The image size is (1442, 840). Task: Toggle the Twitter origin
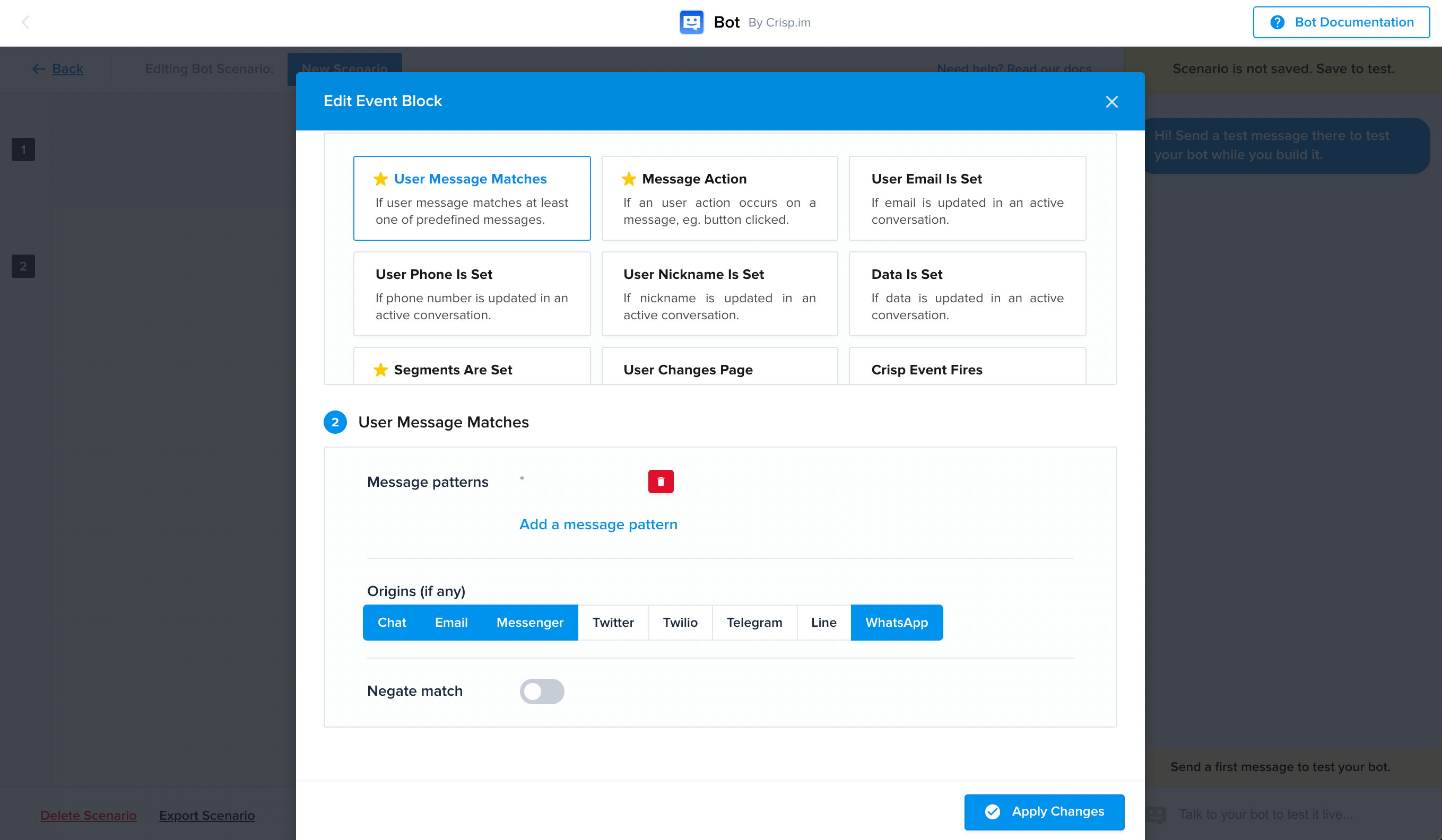click(613, 622)
